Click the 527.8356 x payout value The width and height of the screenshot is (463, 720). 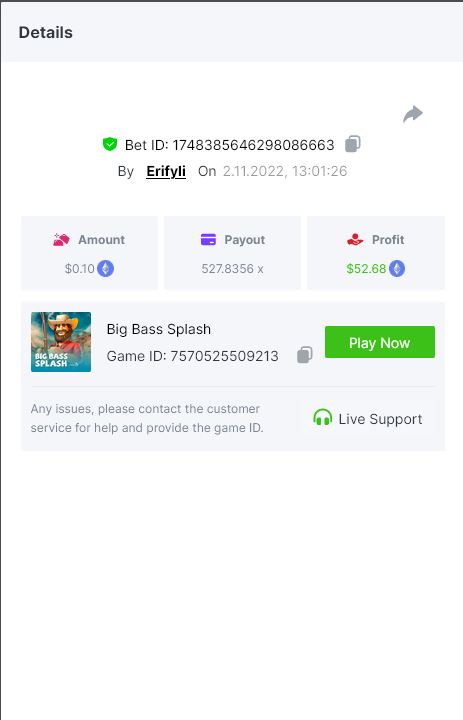click(x=232, y=269)
